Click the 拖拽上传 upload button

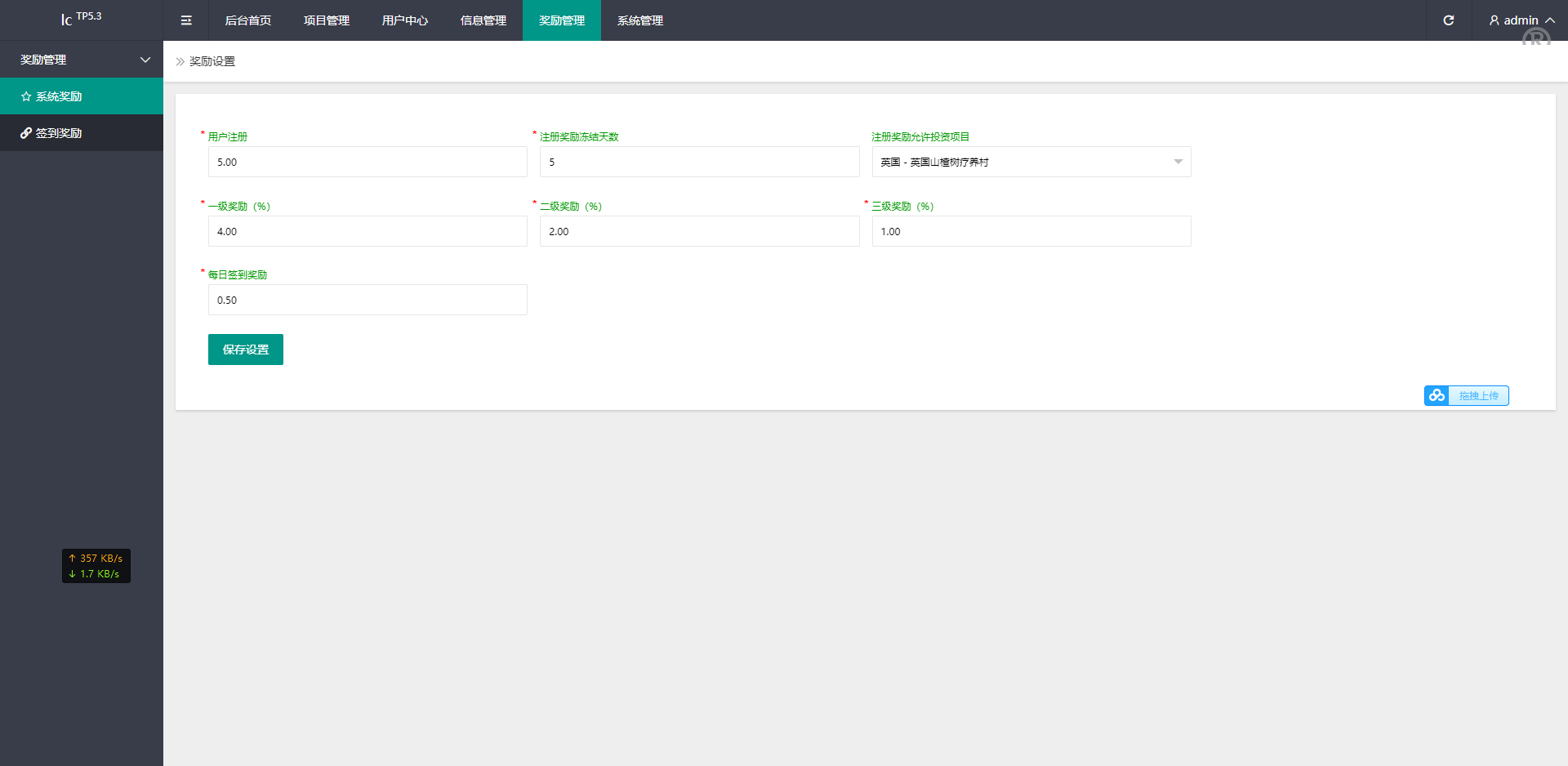click(x=1478, y=396)
